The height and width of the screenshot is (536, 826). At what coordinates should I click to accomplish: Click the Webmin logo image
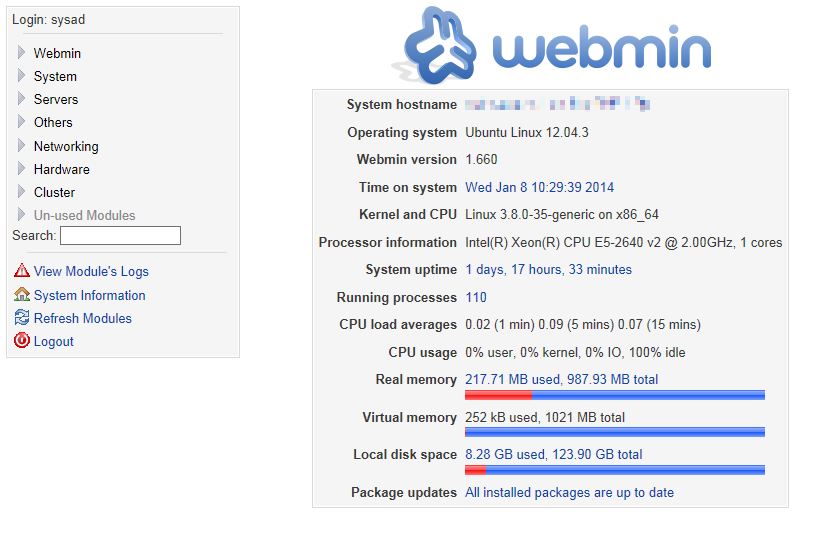click(x=556, y=47)
